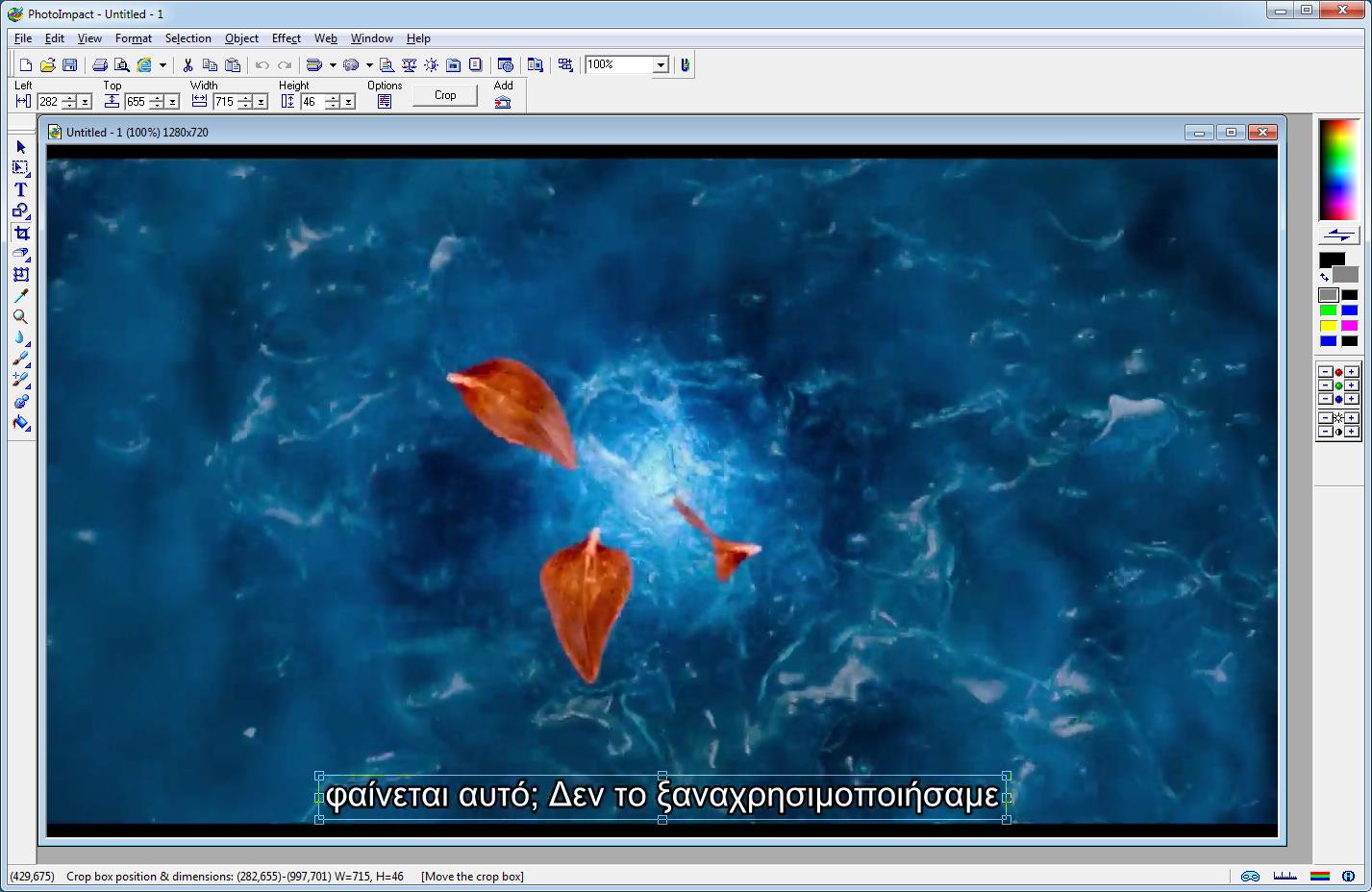Increase brightness with sun plus button

[1352, 418]
